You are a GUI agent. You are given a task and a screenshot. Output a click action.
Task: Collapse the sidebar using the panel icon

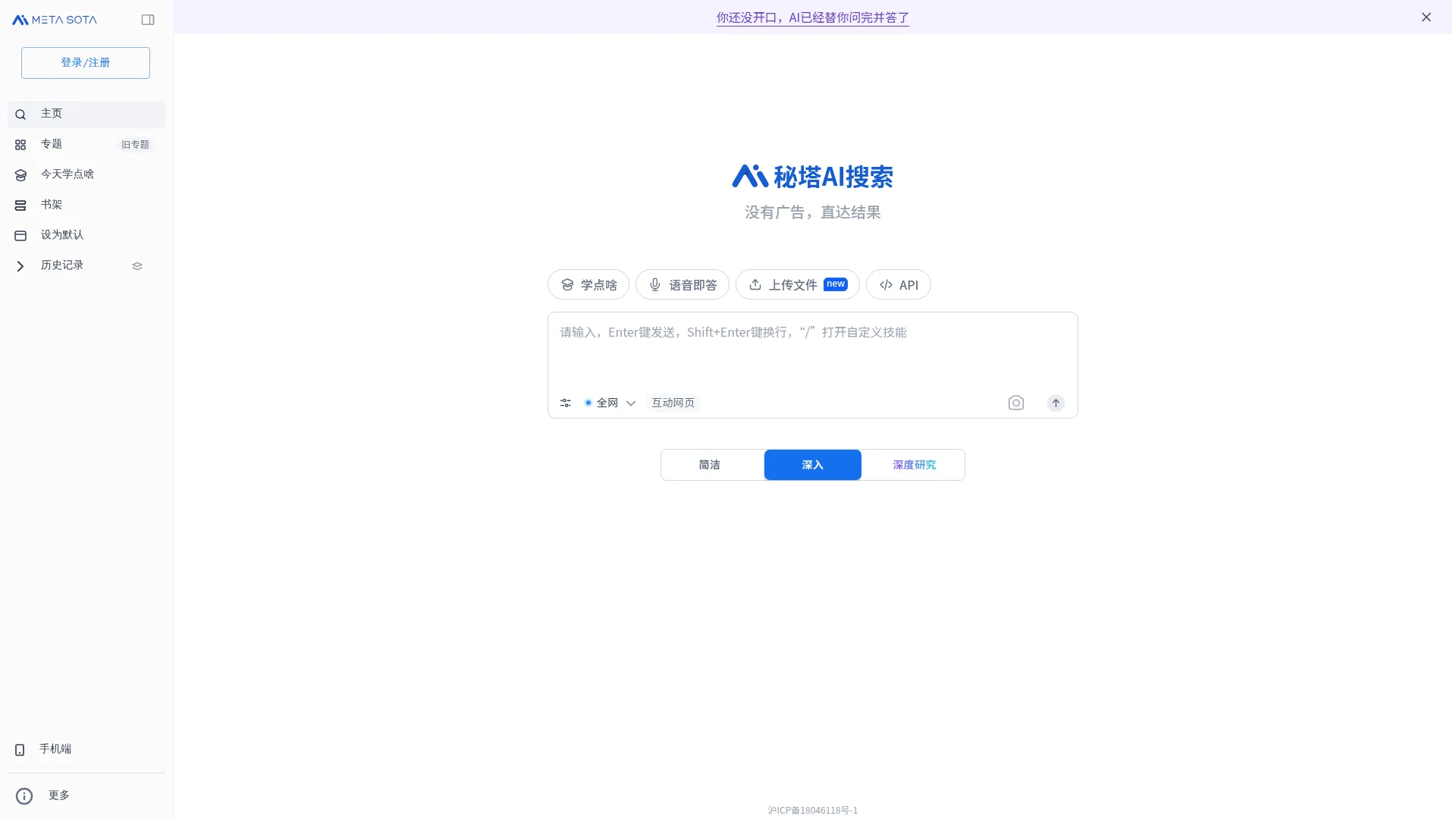(148, 20)
